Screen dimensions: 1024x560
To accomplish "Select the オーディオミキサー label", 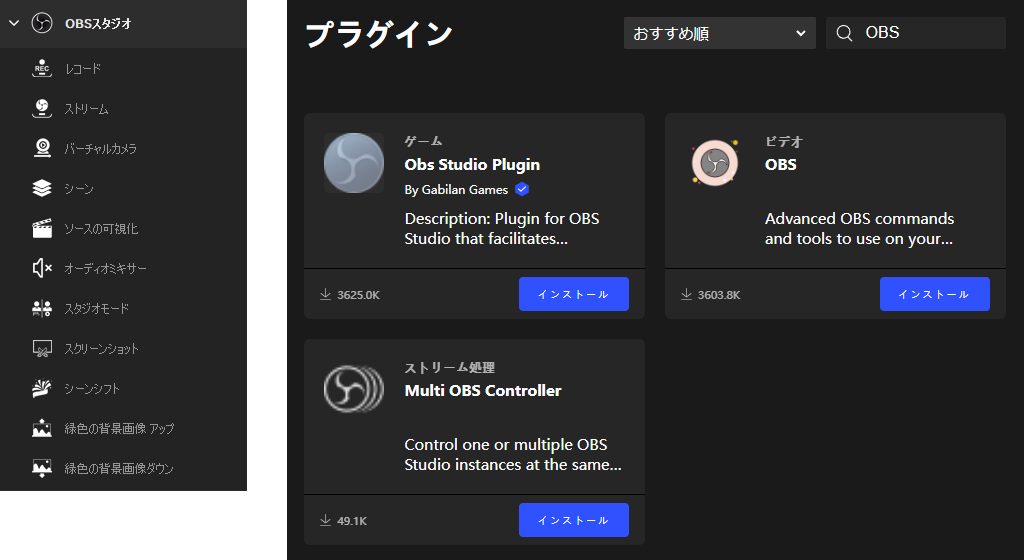I will pos(105,268).
